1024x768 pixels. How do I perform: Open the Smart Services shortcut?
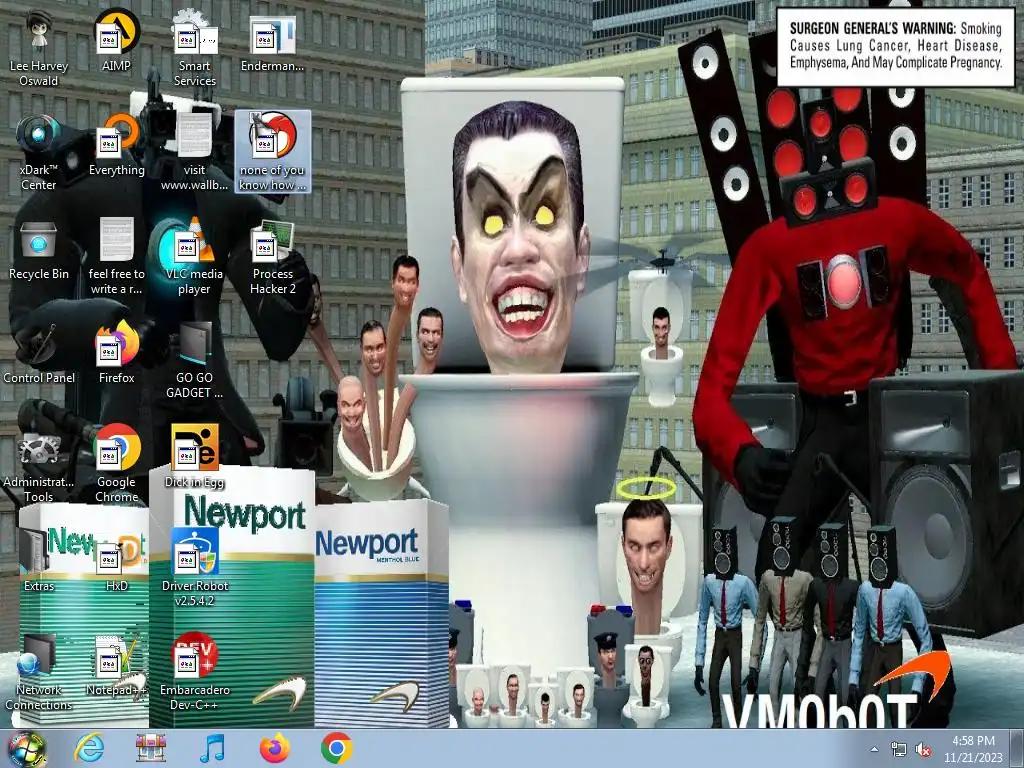(x=195, y=49)
